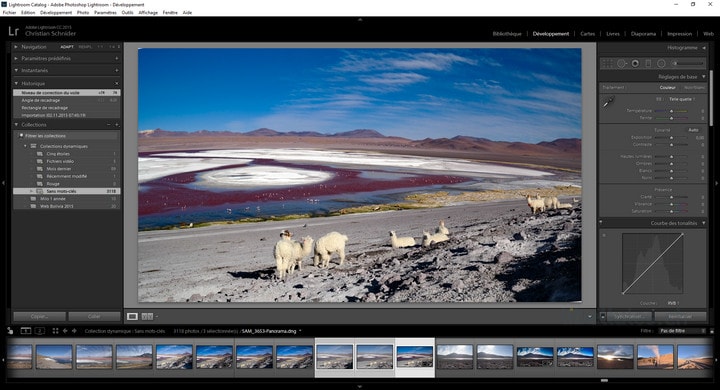Viewport: 720px width, 390px height.
Task: Switch to Loupe view mode icon
Action: [132, 316]
